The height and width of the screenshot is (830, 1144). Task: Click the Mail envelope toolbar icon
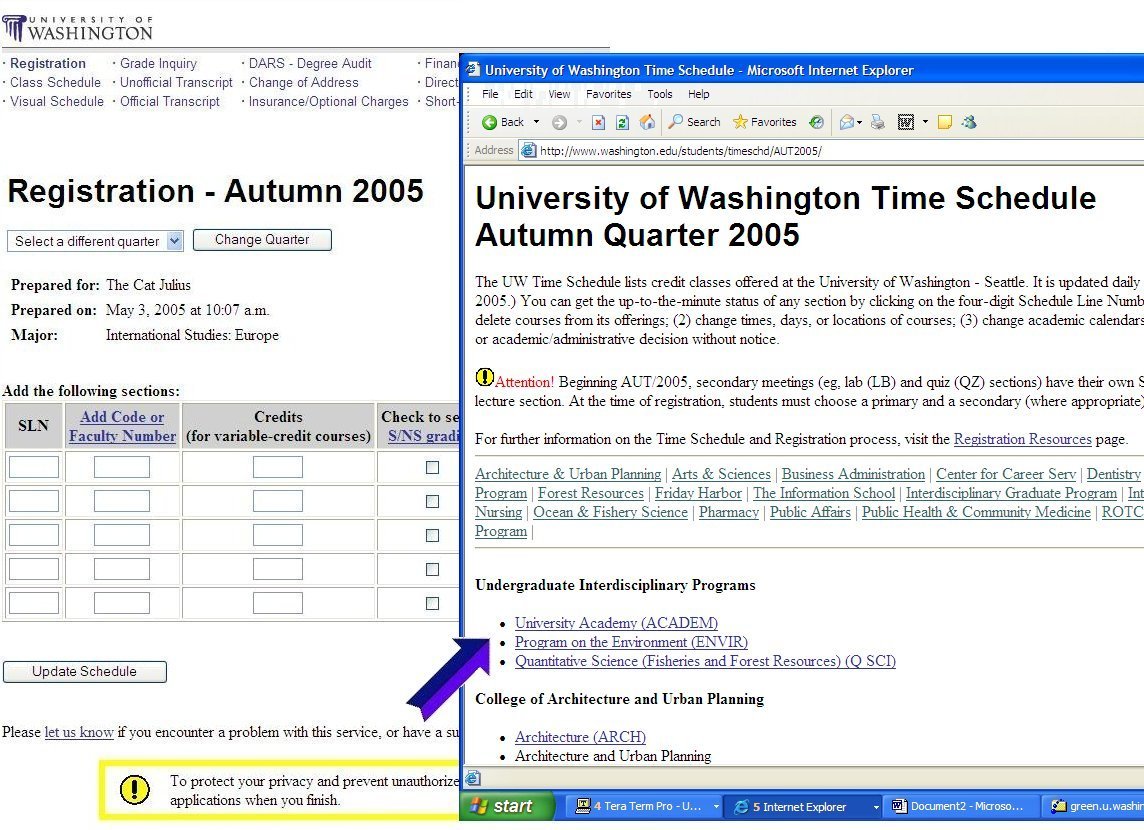(x=846, y=123)
